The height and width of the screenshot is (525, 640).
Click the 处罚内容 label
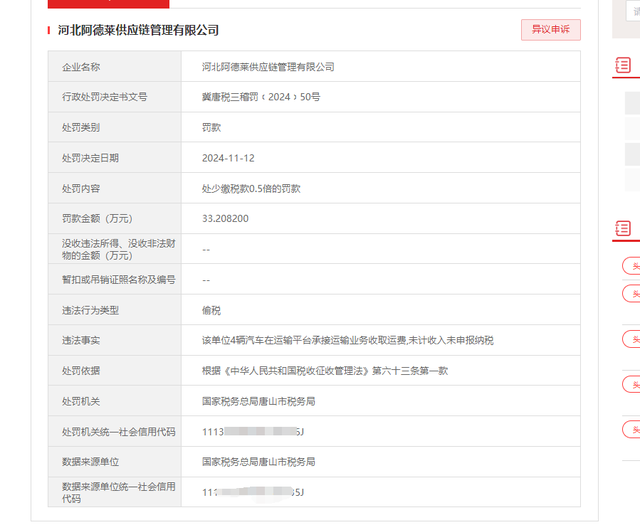[x=81, y=189]
